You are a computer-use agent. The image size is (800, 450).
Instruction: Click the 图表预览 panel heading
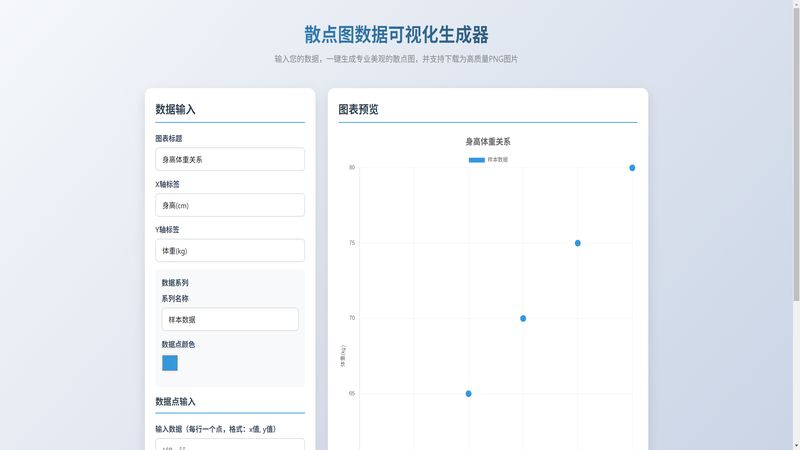pyautogui.click(x=358, y=109)
